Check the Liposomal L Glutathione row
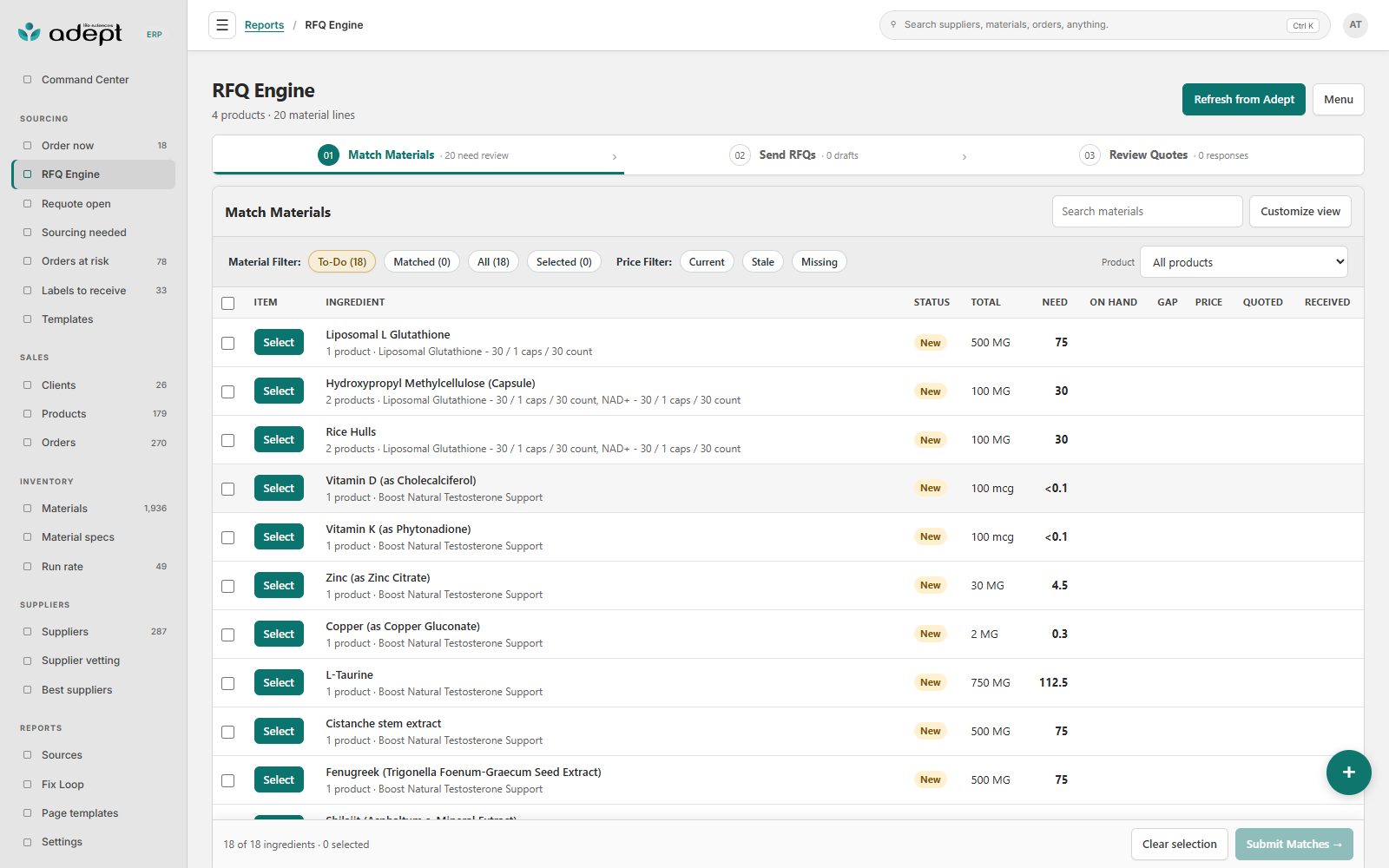 click(228, 343)
